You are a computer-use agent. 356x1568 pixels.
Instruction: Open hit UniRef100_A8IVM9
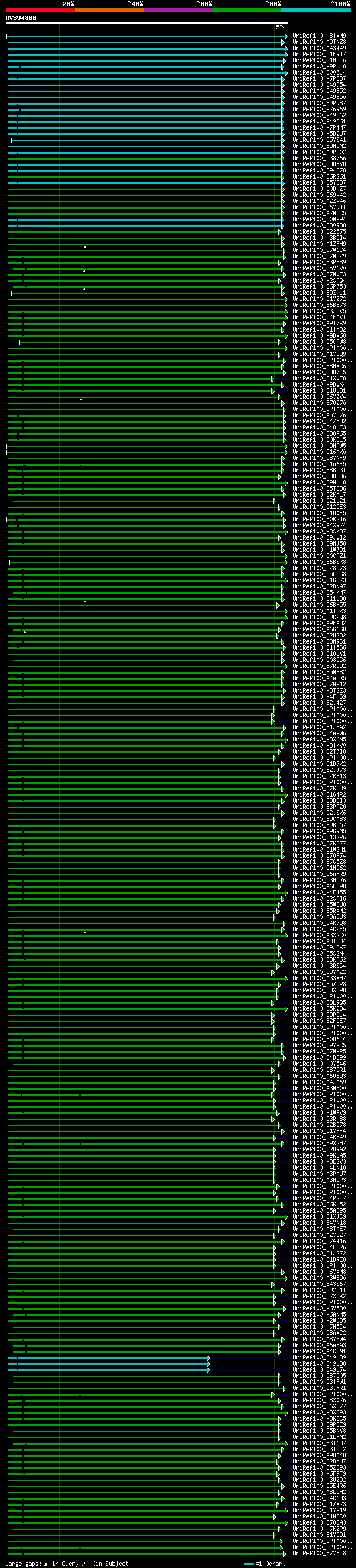319,36
